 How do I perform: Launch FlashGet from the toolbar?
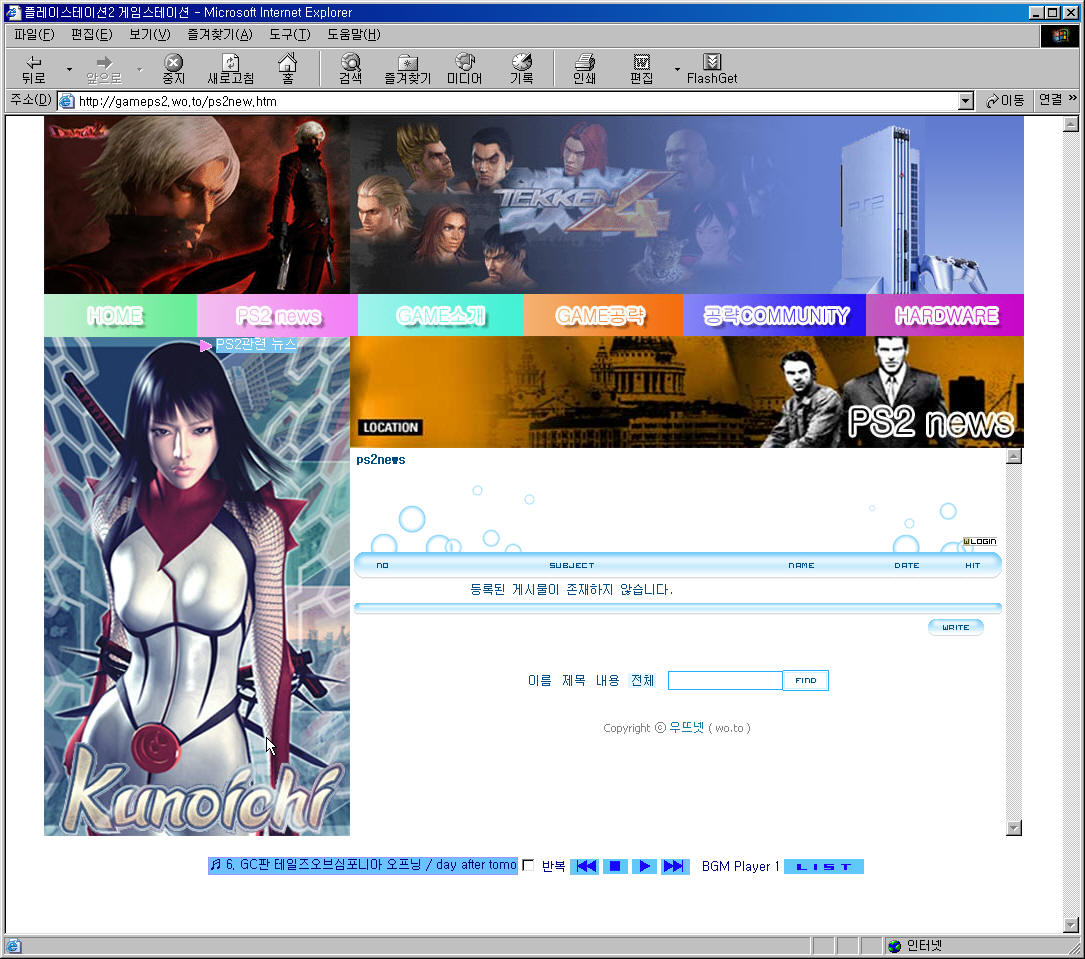[712, 69]
